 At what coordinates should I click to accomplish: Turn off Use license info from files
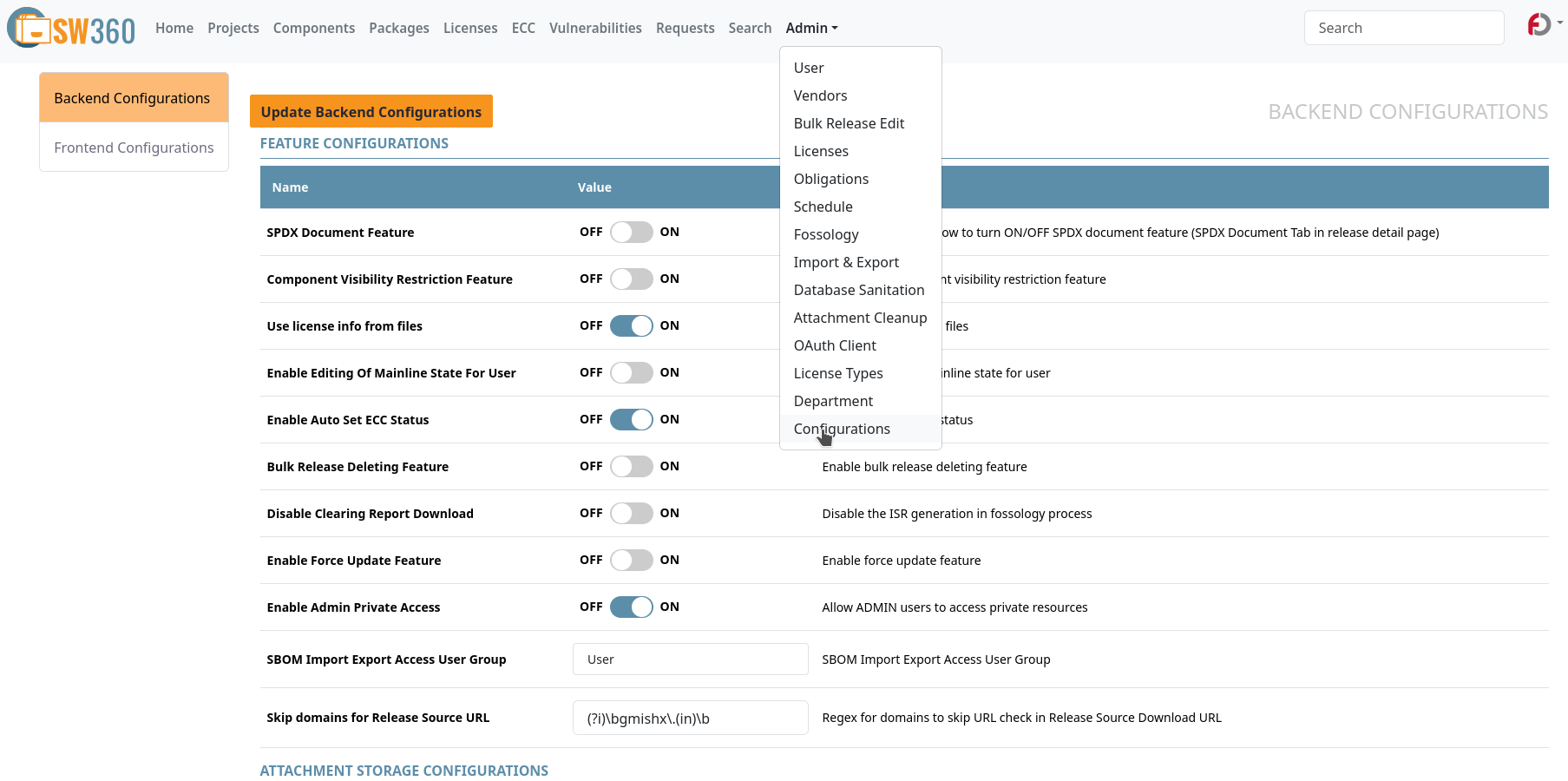[631, 326]
